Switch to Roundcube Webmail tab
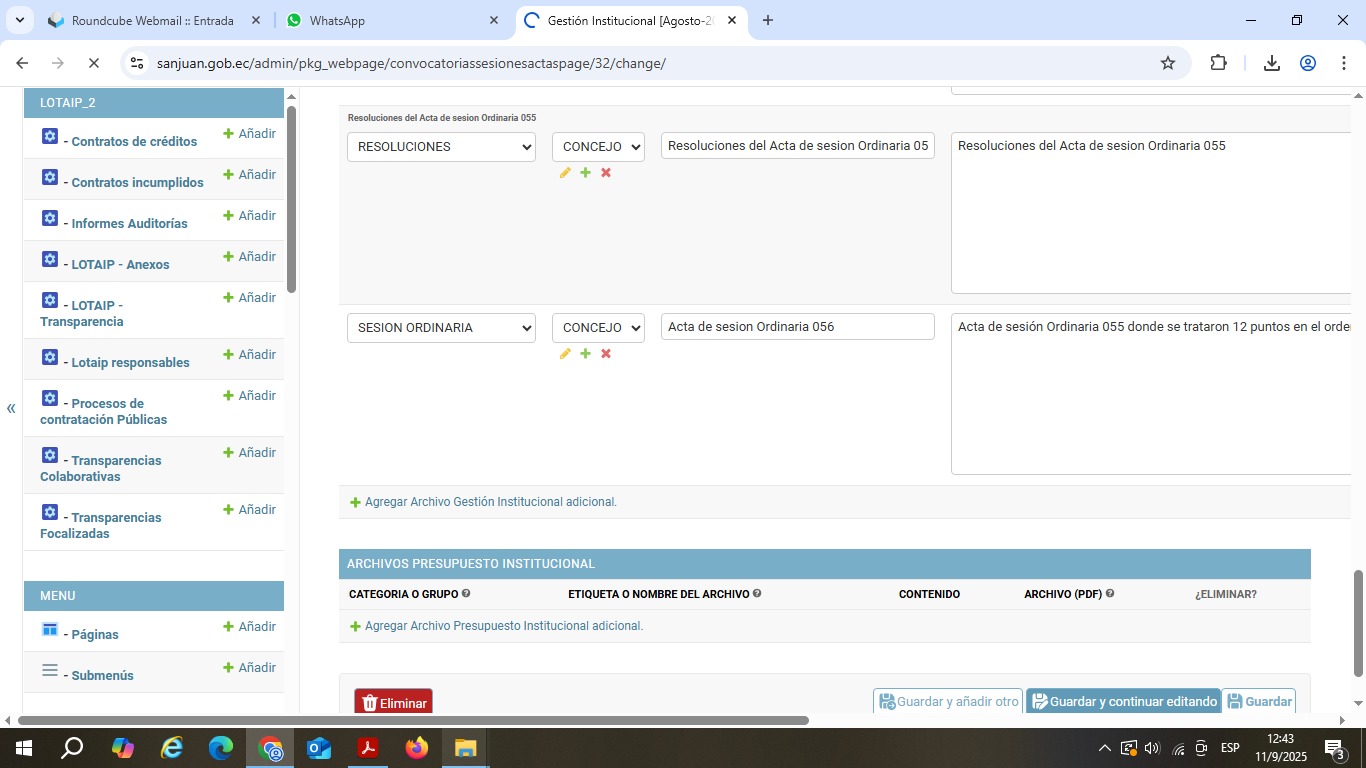 tap(152, 21)
